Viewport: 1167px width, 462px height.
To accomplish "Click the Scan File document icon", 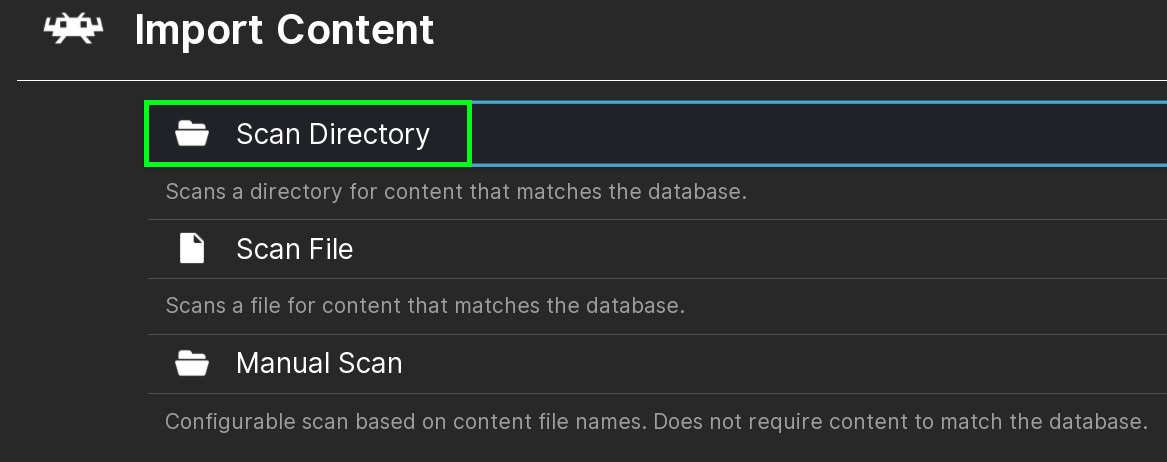I will tap(191, 248).
